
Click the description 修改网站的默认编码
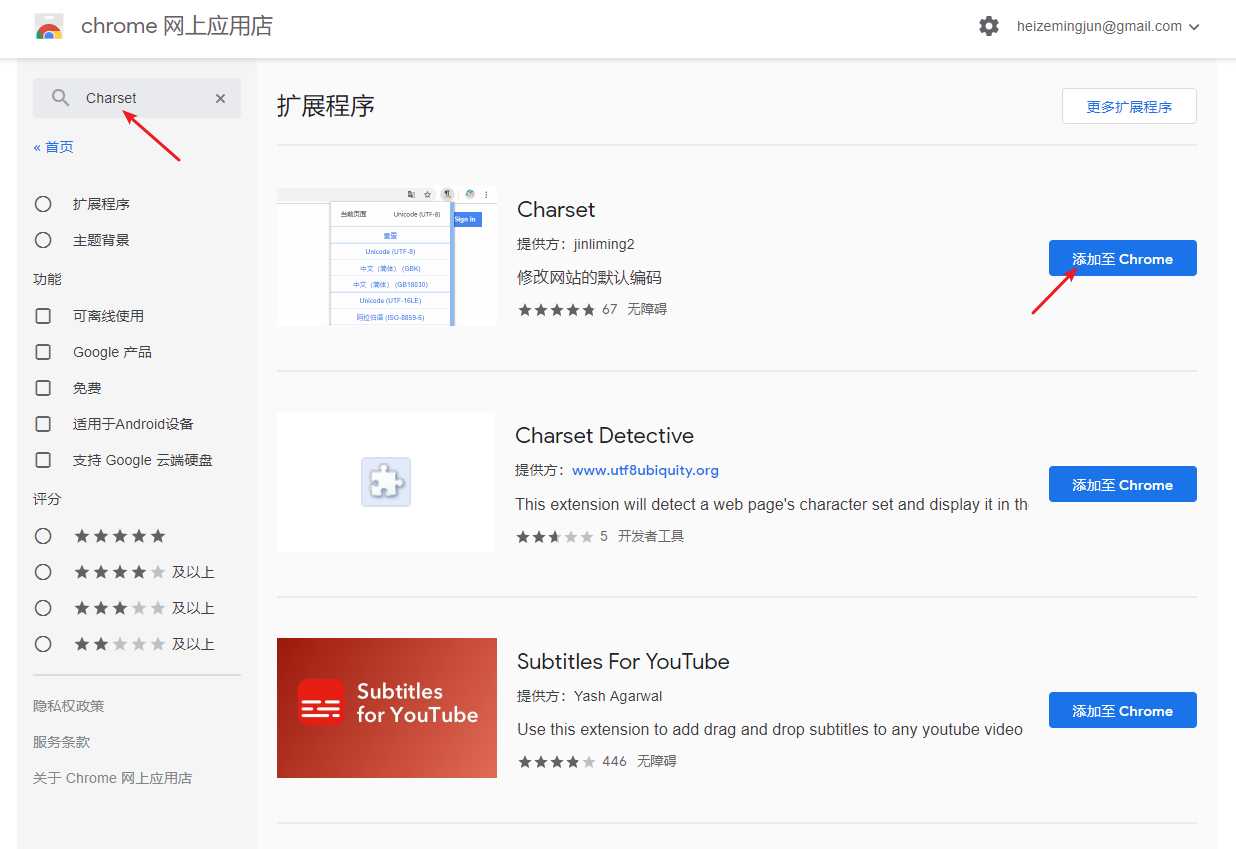coord(589,278)
